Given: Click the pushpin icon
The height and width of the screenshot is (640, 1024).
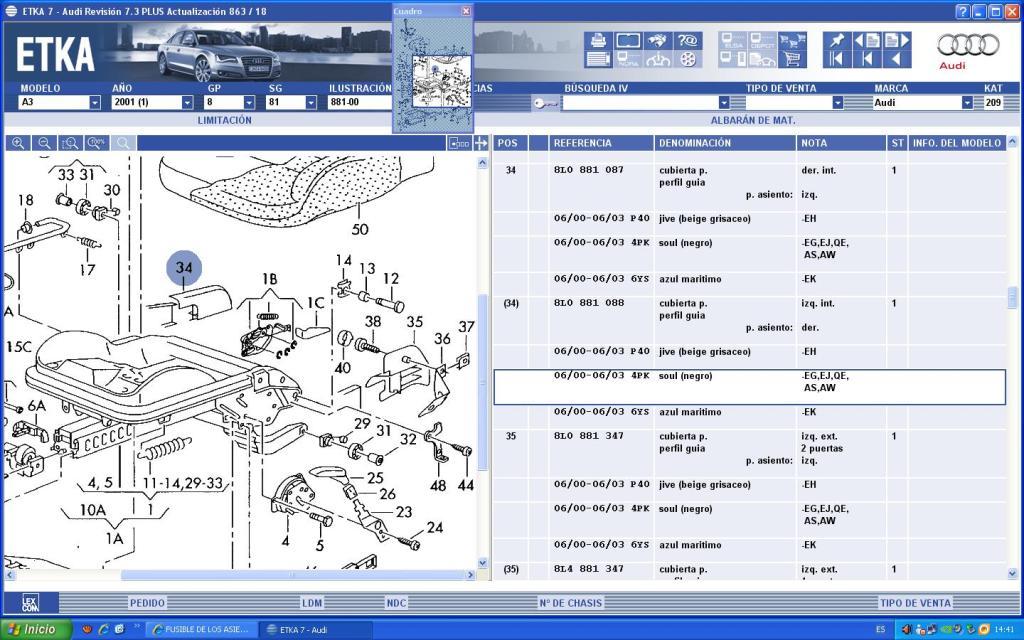Looking at the screenshot, I should [x=837, y=41].
